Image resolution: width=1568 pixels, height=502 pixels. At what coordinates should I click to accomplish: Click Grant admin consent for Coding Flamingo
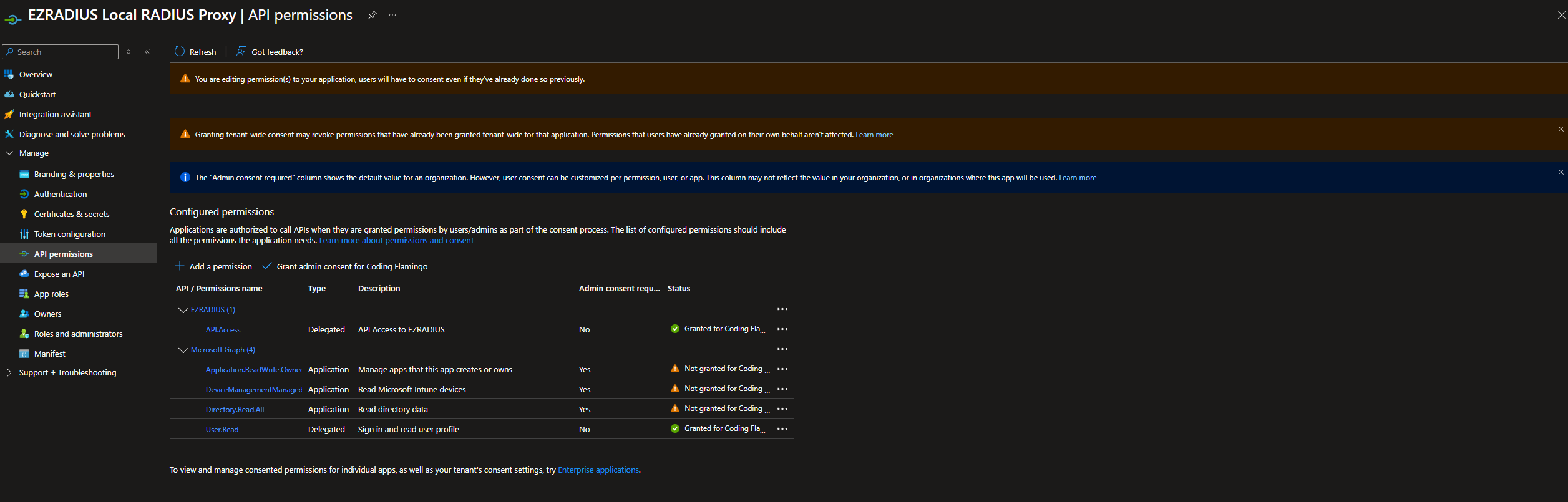coord(345,266)
